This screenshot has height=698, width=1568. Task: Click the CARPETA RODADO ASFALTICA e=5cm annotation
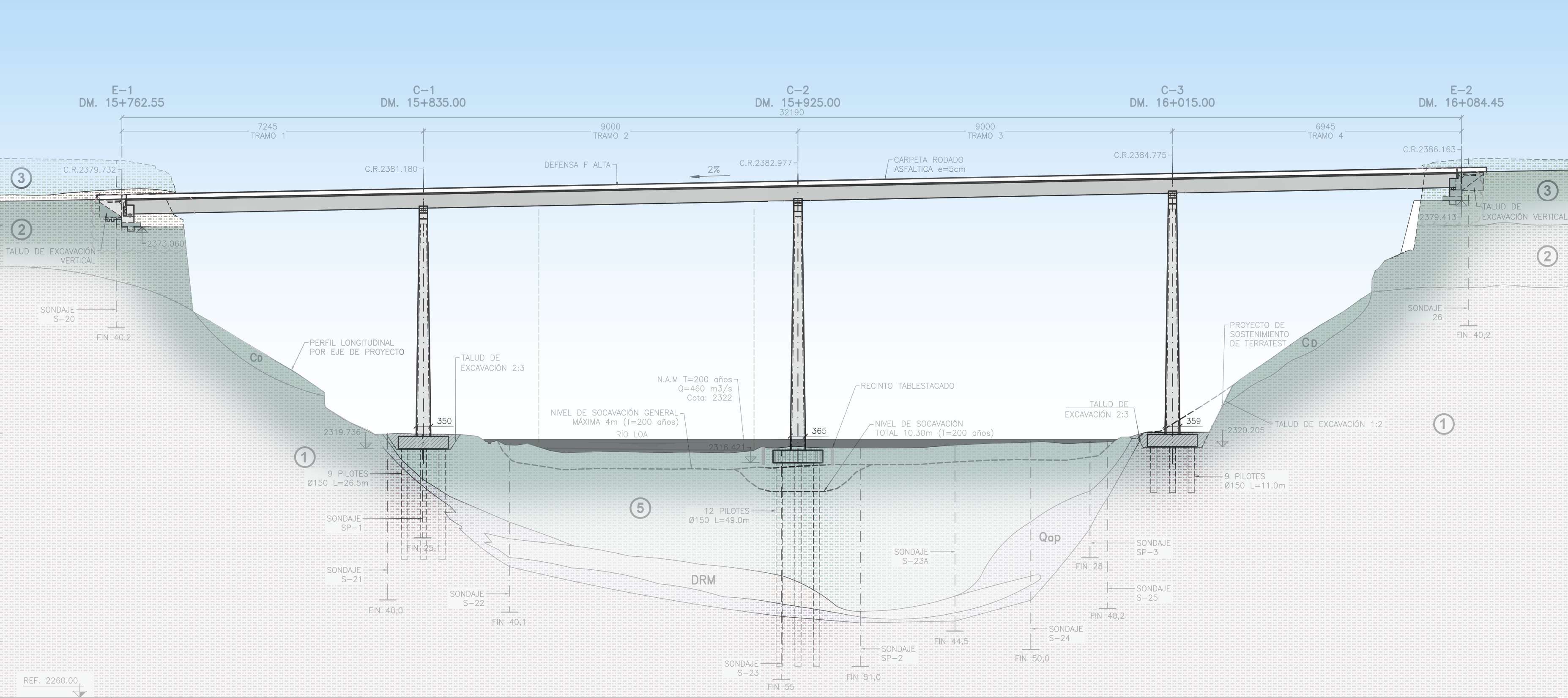tap(929, 165)
